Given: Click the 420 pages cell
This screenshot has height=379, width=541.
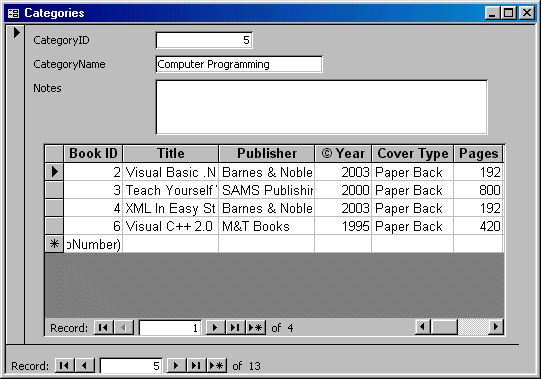Looking at the screenshot, I should [x=479, y=226].
